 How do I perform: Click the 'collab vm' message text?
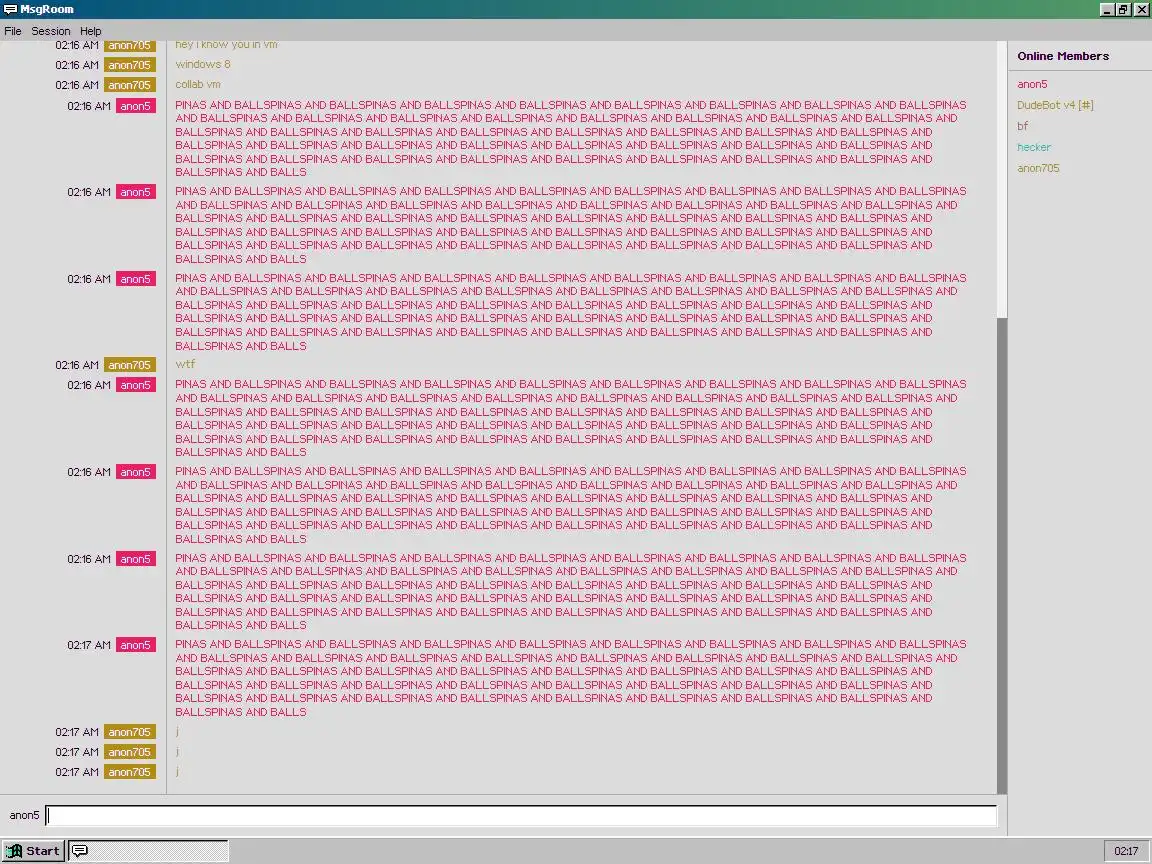198,84
